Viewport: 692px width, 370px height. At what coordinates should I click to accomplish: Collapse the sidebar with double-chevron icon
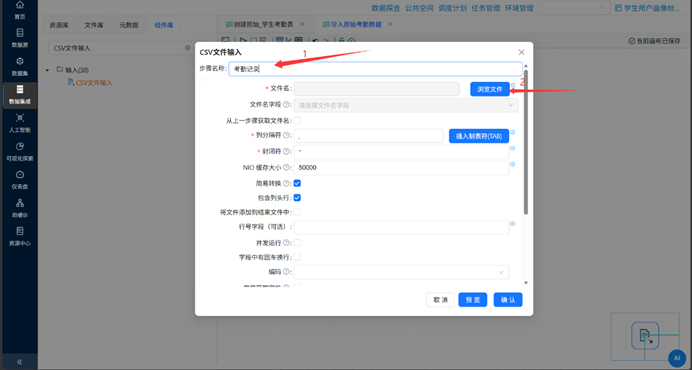click(x=19, y=362)
